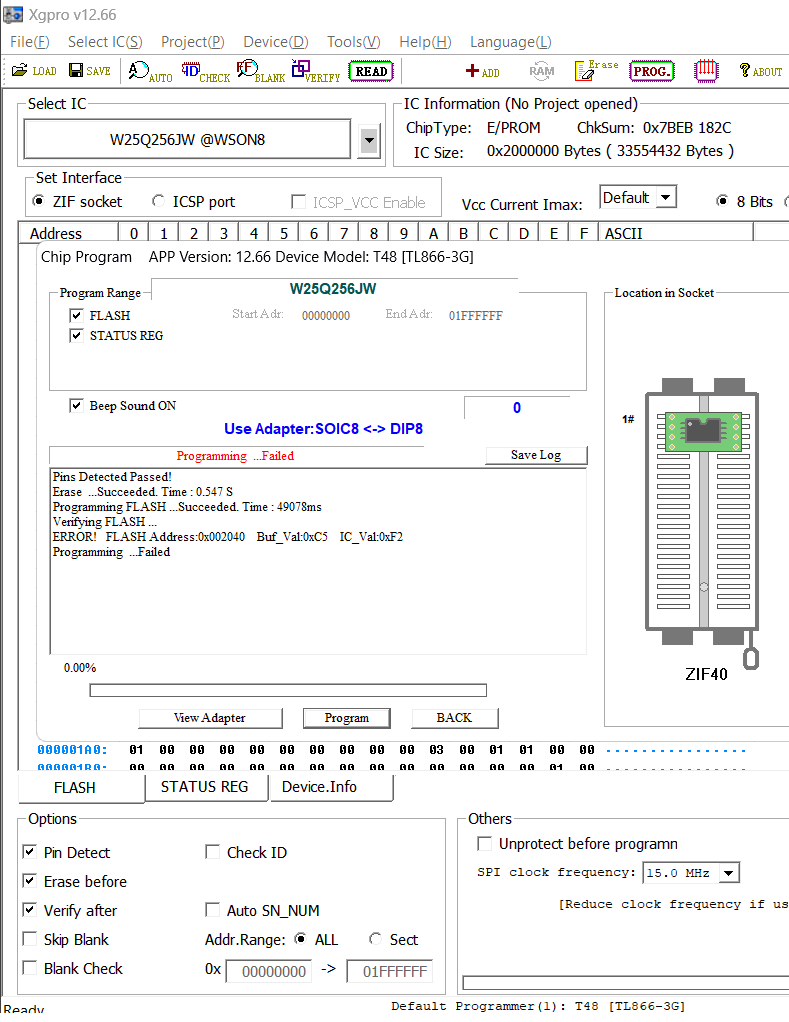The image size is (789, 1022).
Task: Open the Tools menu
Action: point(354,42)
